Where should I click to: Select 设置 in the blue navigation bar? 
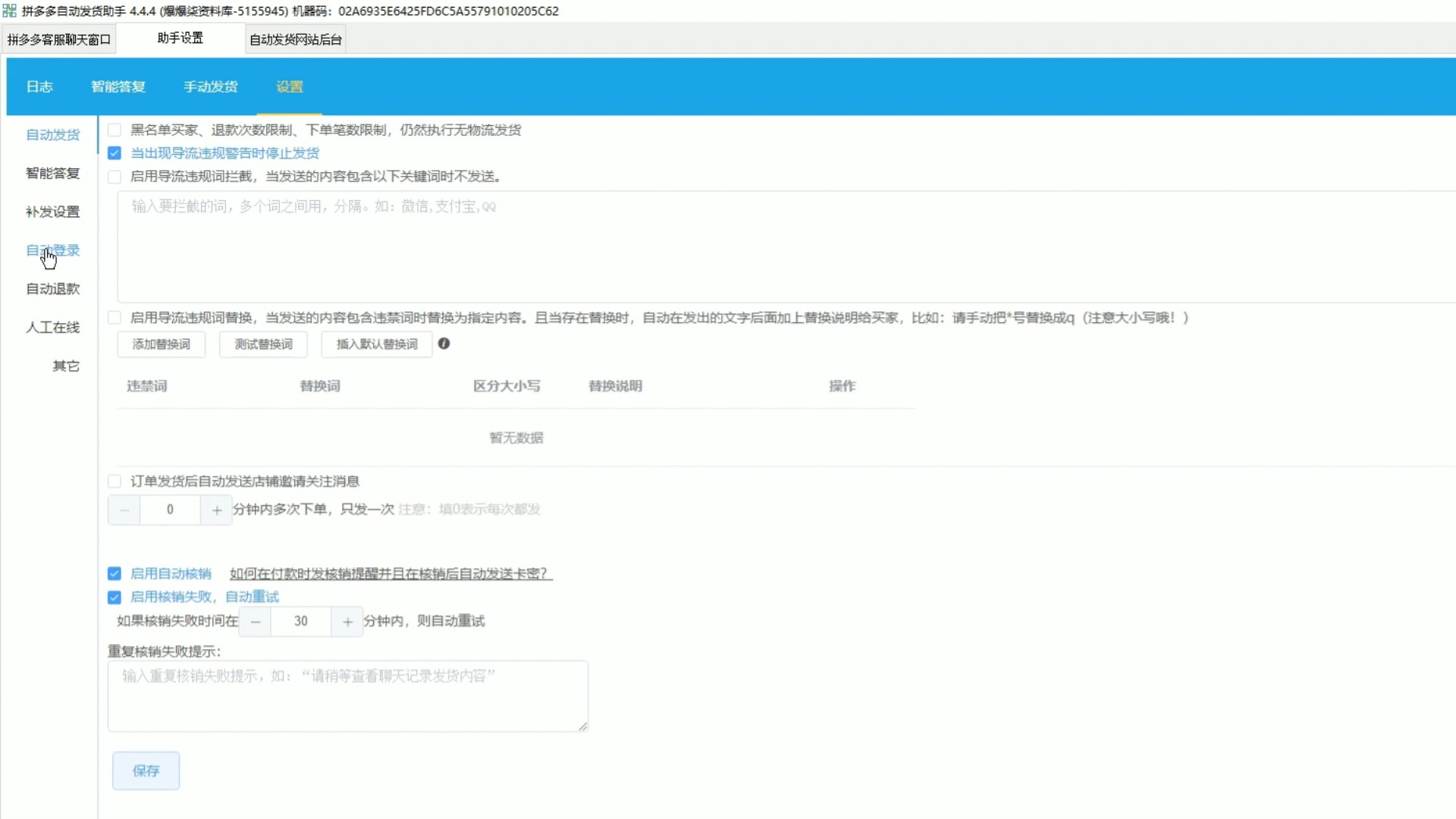290,86
